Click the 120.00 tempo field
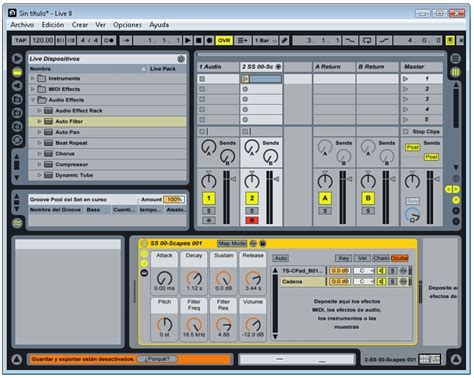 (43, 40)
